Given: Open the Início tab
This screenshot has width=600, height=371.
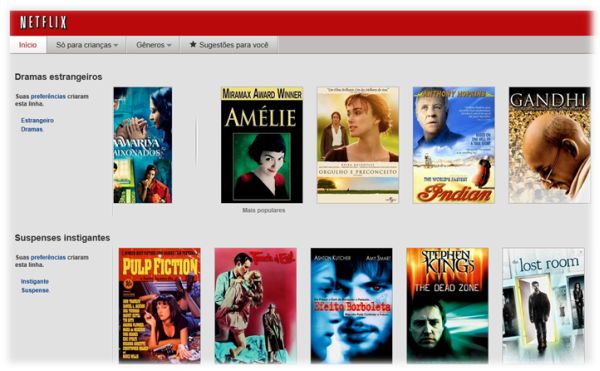Looking at the screenshot, I should click(28, 45).
